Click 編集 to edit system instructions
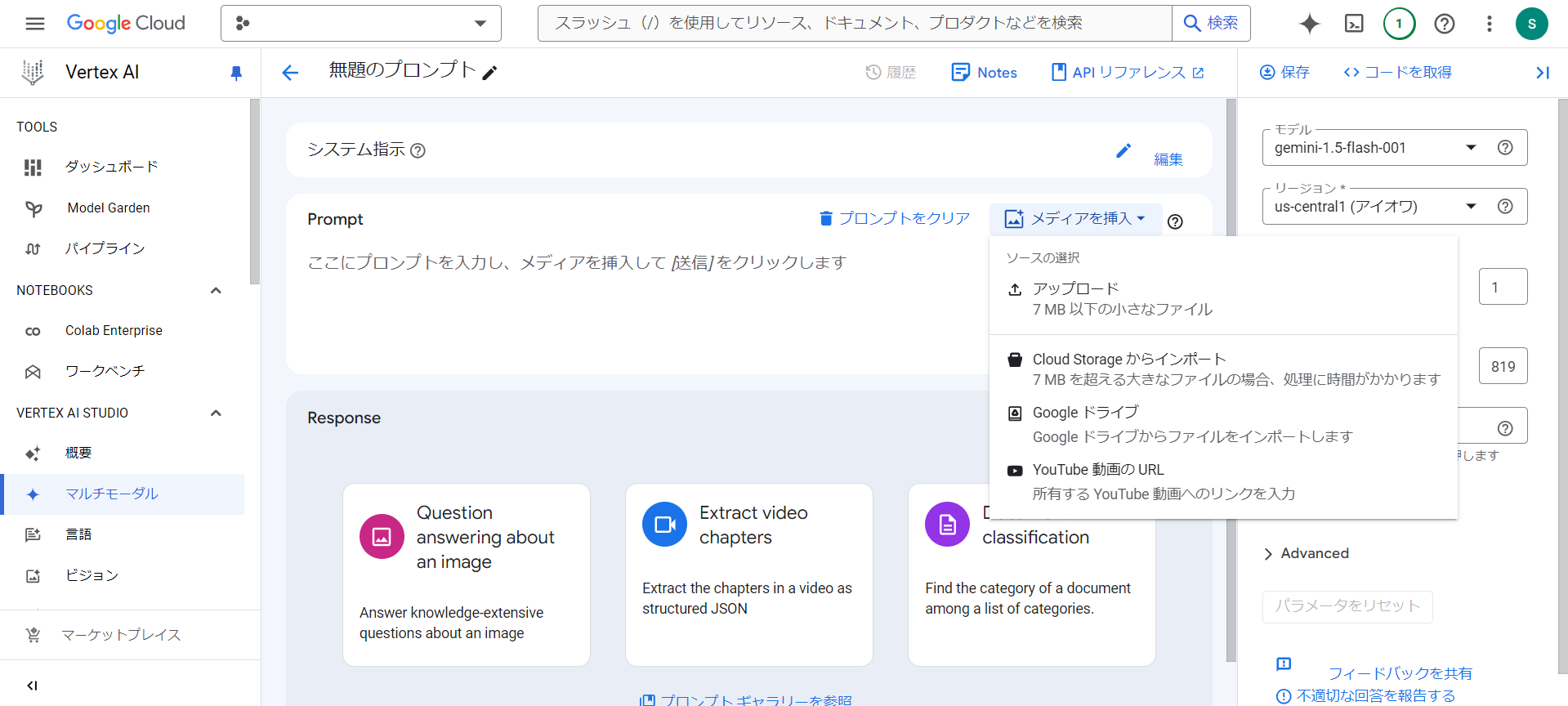Screen dimensions: 1568x706 tap(1150, 155)
